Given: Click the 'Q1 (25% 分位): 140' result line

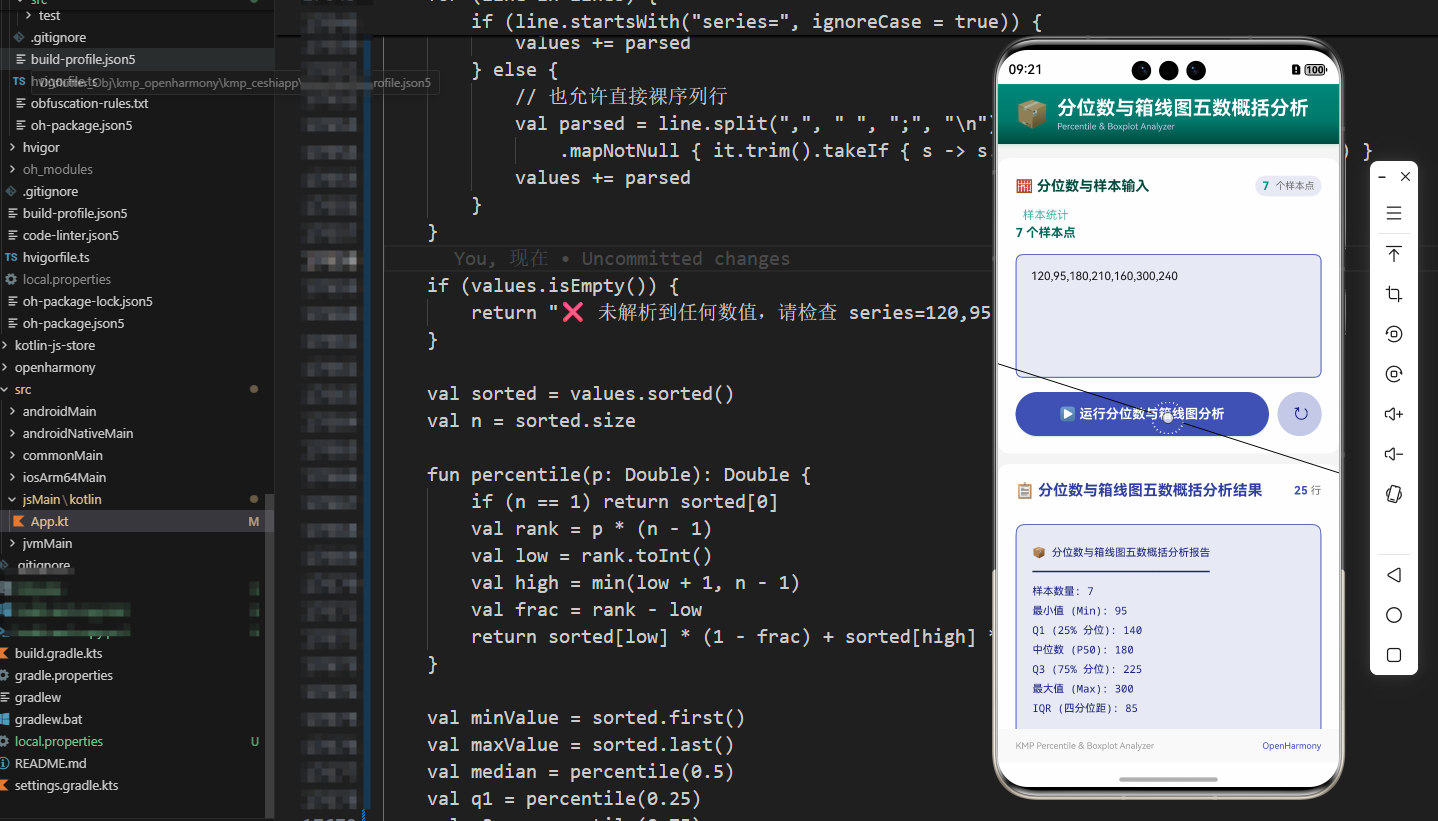Looking at the screenshot, I should (1087, 630).
